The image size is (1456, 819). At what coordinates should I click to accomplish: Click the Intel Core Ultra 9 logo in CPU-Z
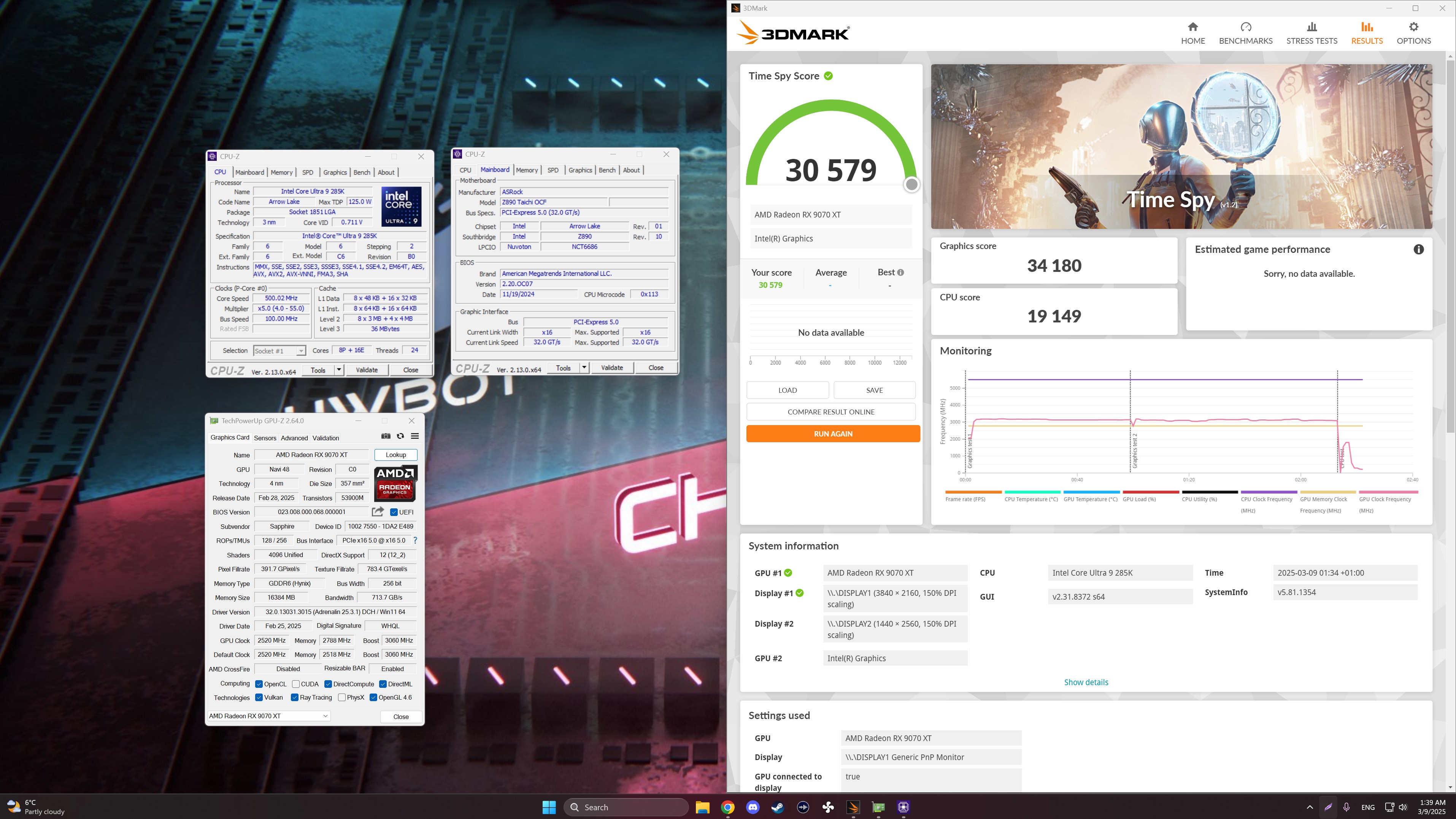401,206
